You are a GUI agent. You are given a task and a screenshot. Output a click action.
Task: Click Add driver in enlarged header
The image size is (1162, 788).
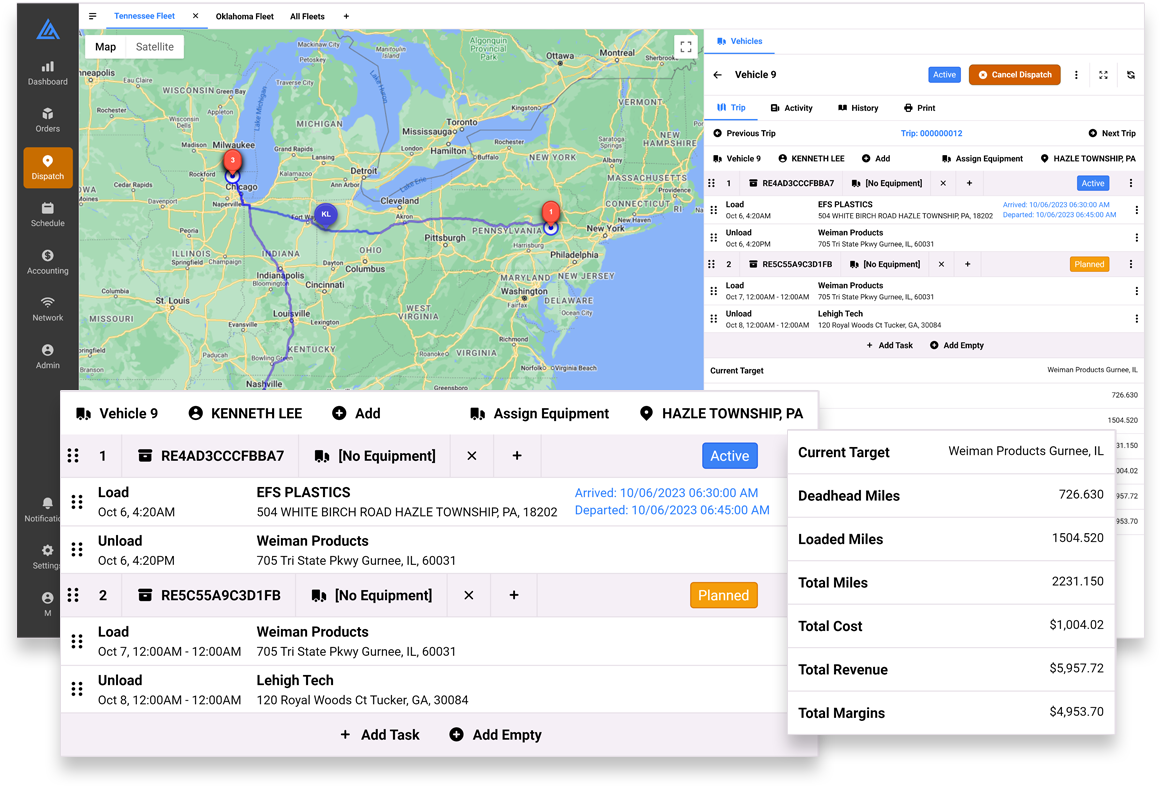coord(356,414)
